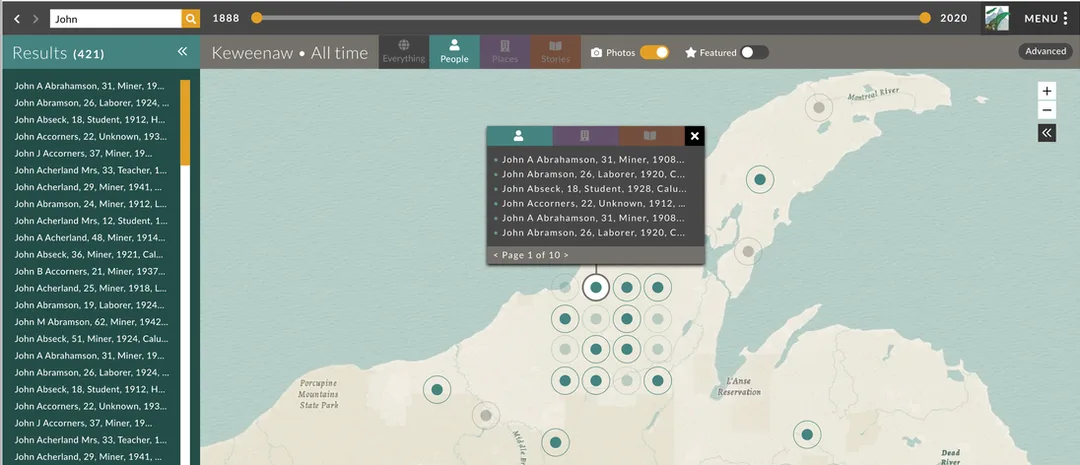This screenshot has width=1080, height=465.
Task: Open the three-dot MENU icon
Action: click(1066, 19)
